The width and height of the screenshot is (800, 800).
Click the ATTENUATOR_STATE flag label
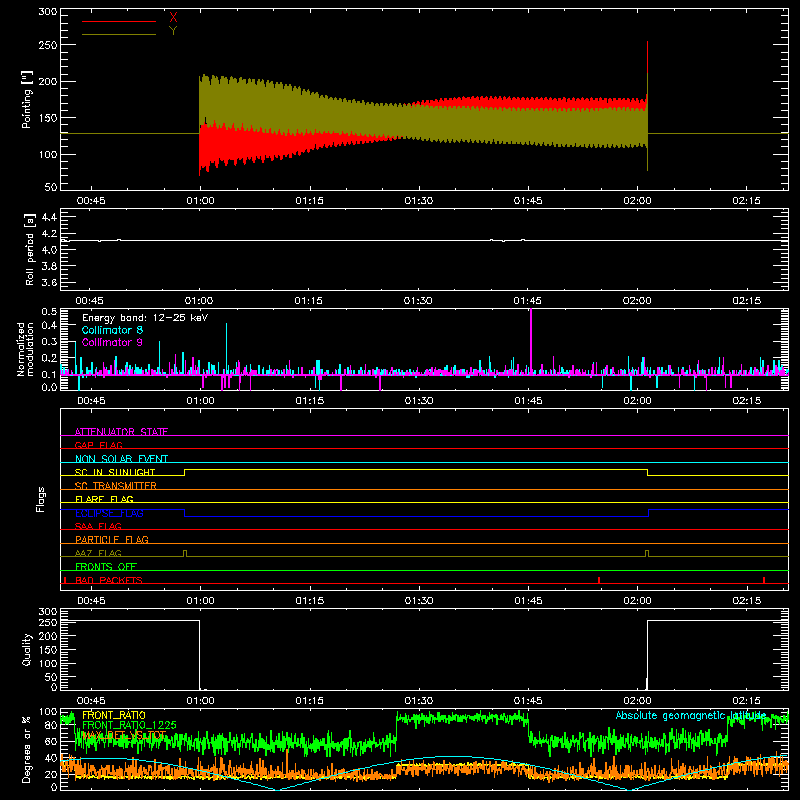[121, 432]
